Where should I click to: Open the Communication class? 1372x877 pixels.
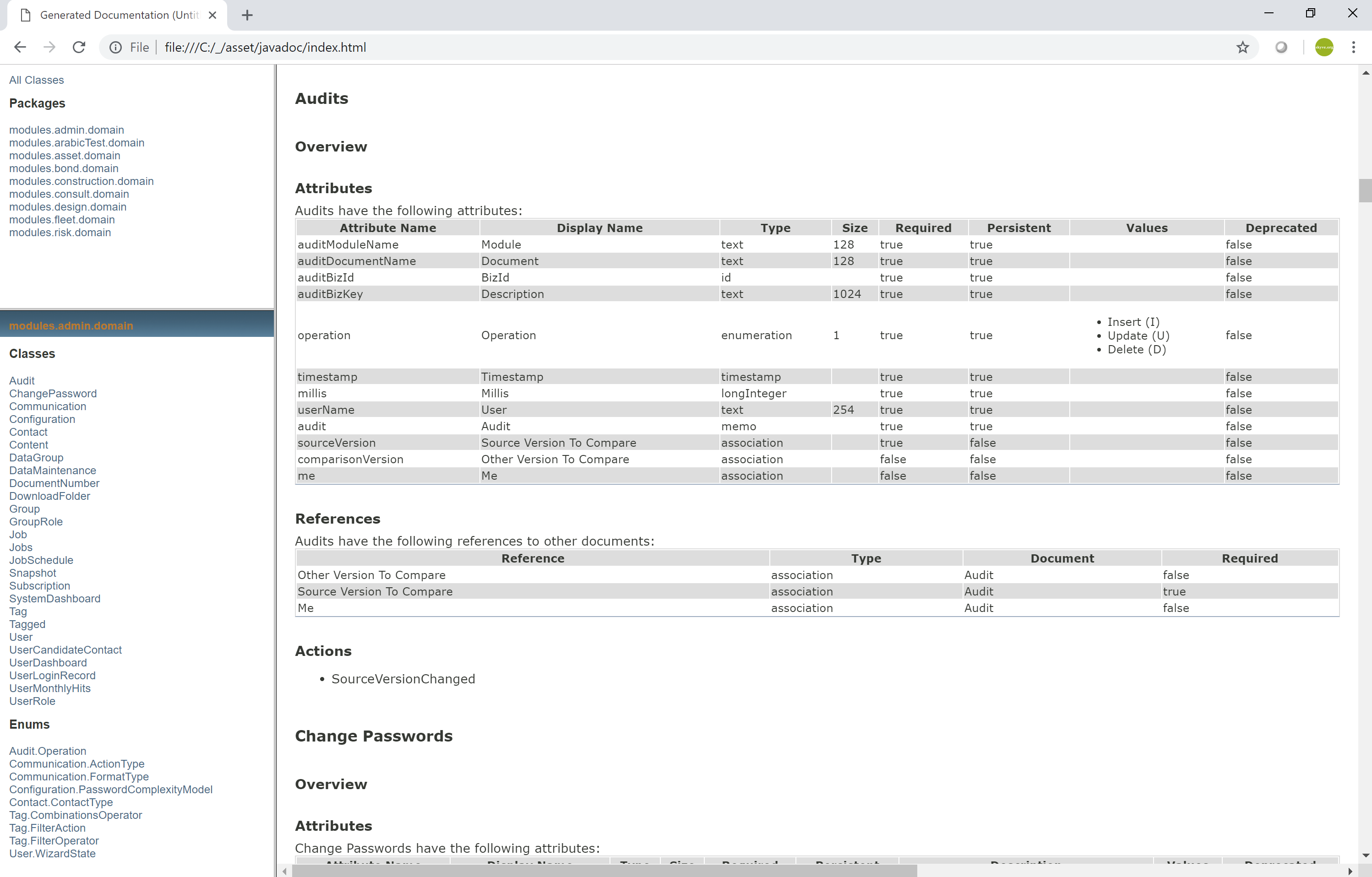point(48,406)
